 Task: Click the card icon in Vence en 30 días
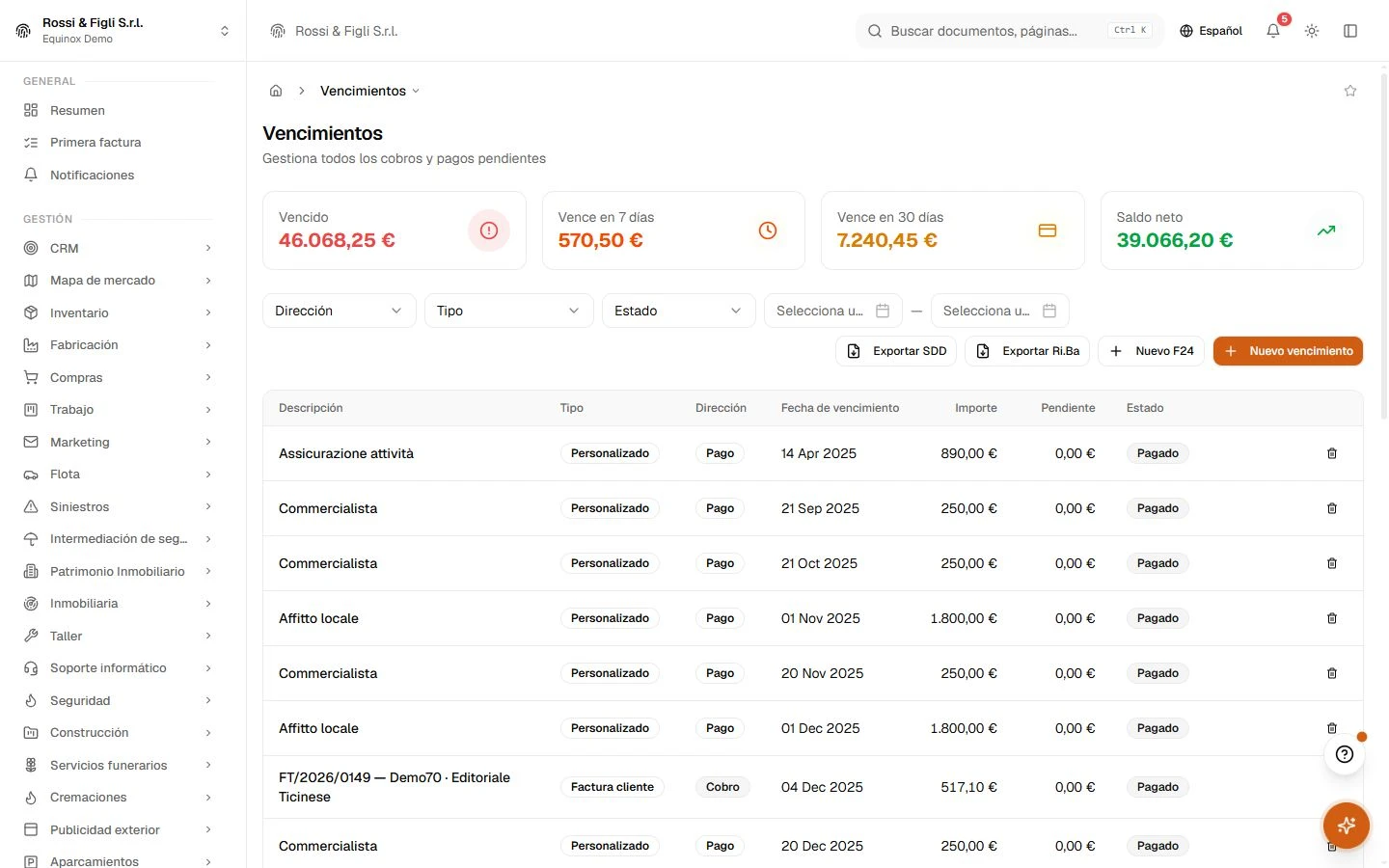(x=1048, y=231)
